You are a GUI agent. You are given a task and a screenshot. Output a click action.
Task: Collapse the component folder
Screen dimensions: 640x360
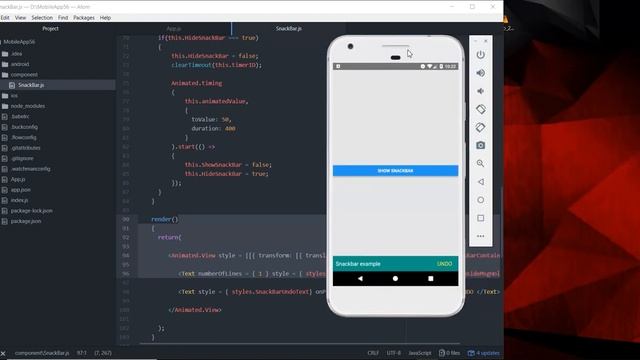pos(24,75)
